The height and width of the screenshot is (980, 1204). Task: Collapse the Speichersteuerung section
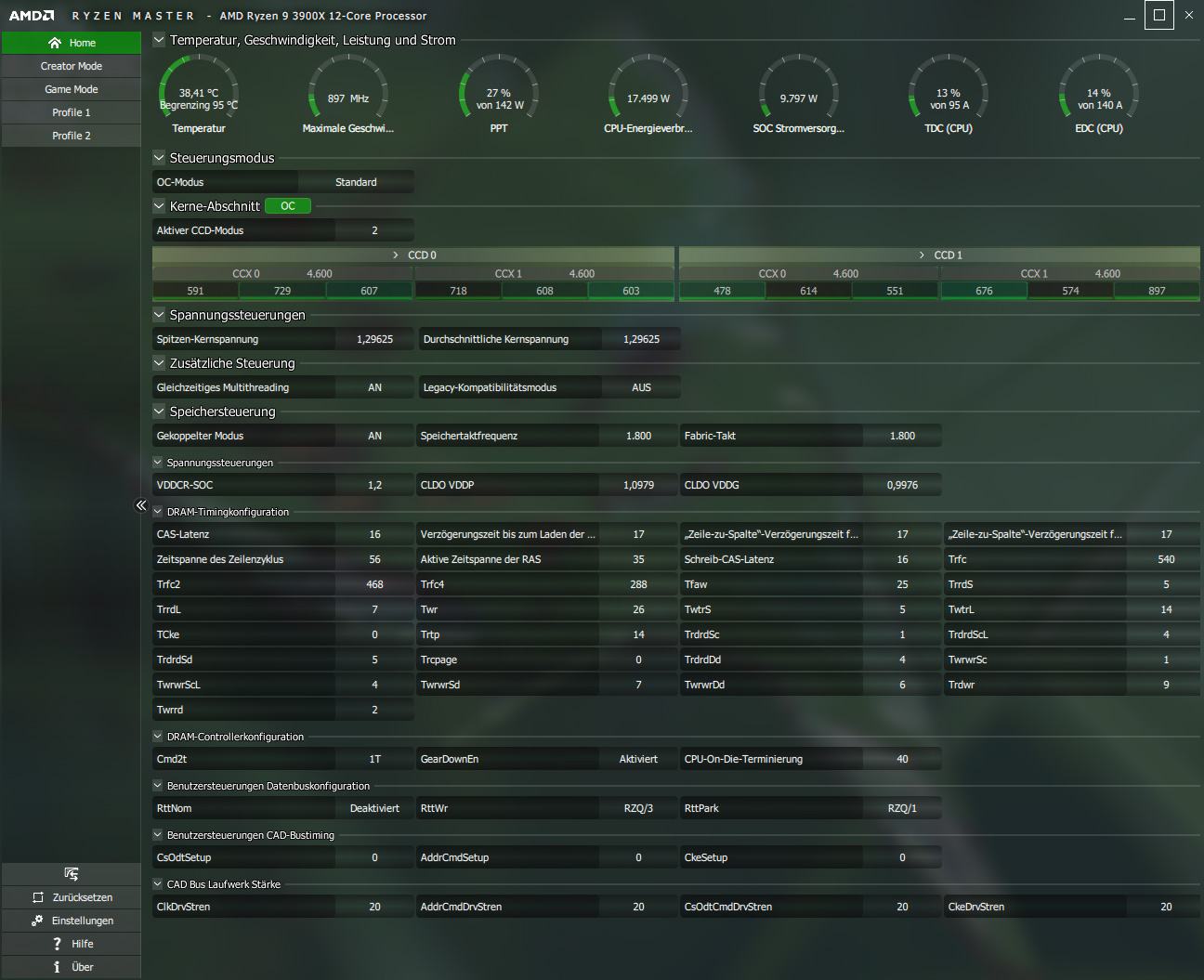point(159,412)
